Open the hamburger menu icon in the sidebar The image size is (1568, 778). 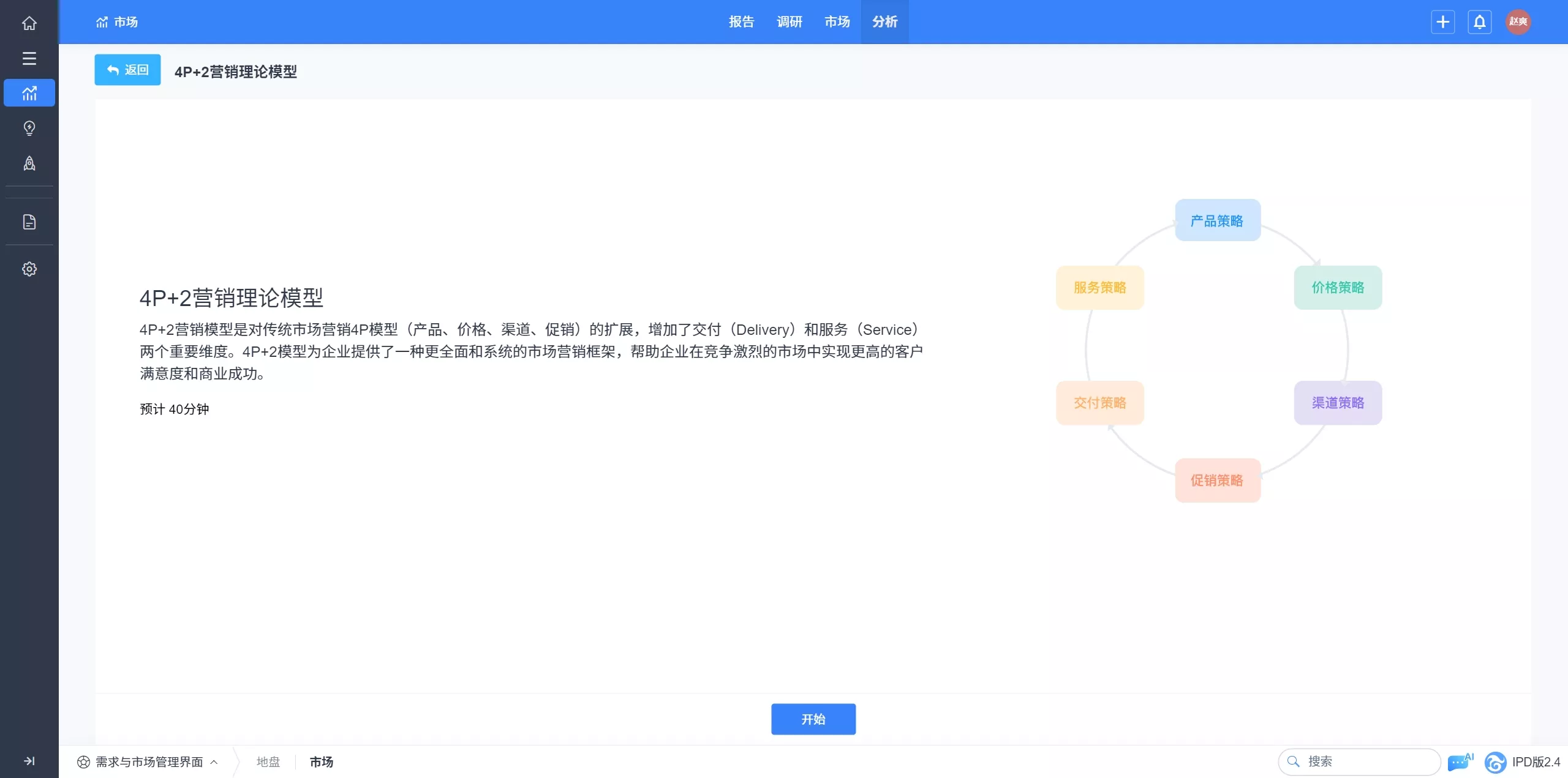coord(29,58)
